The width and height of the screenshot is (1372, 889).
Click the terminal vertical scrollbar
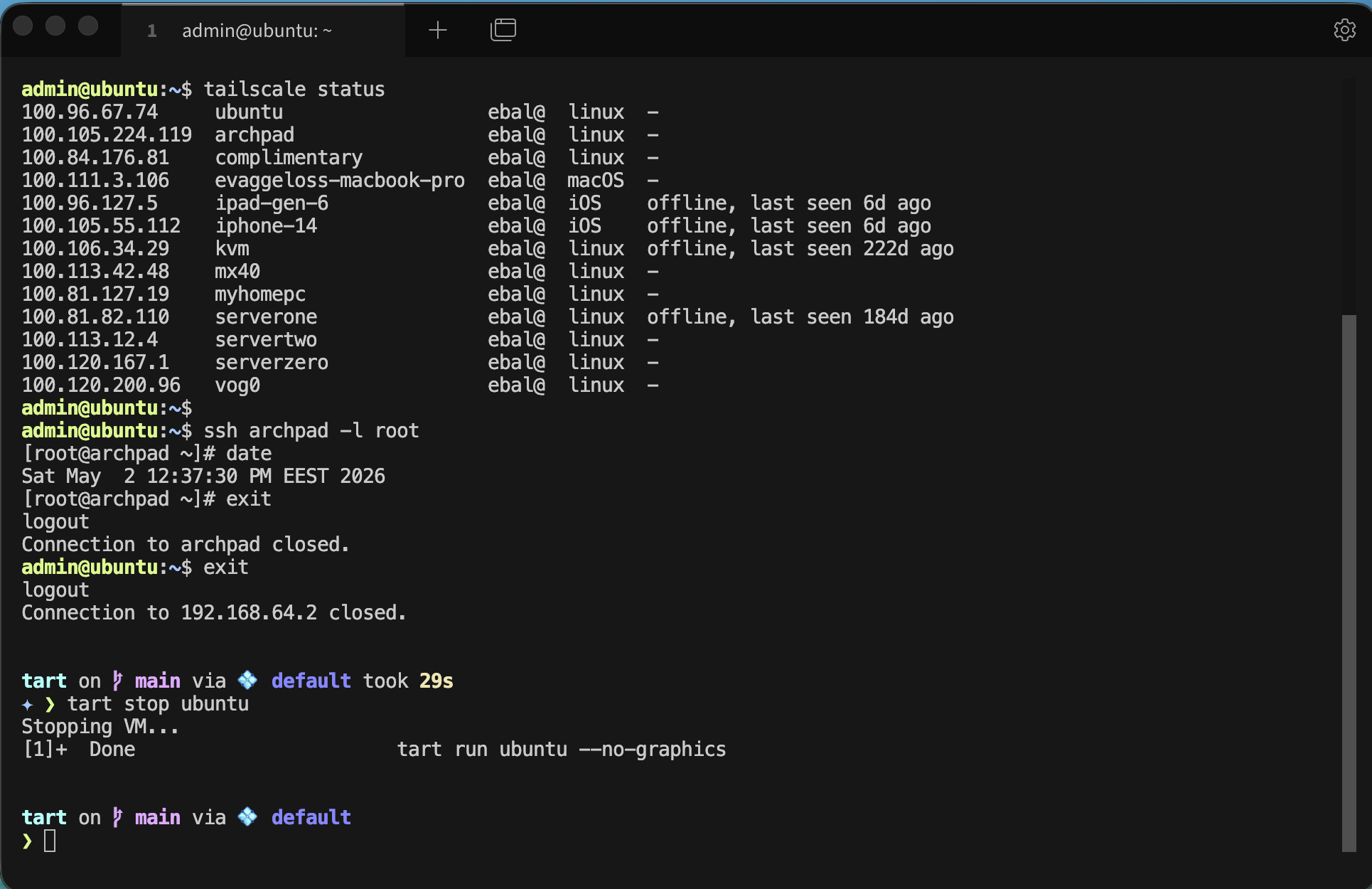pyautogui.click(x=1349, y=583)
